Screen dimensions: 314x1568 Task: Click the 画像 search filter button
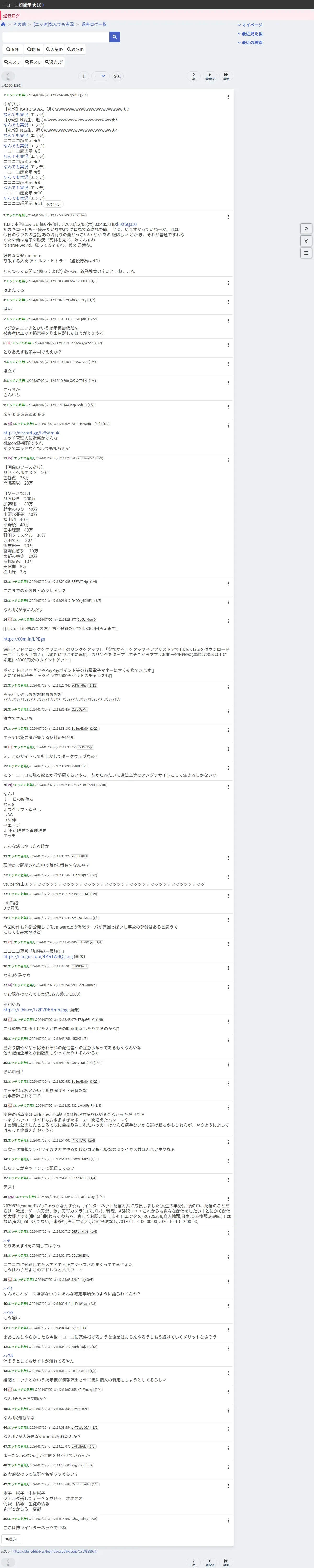tap(12, 50)
